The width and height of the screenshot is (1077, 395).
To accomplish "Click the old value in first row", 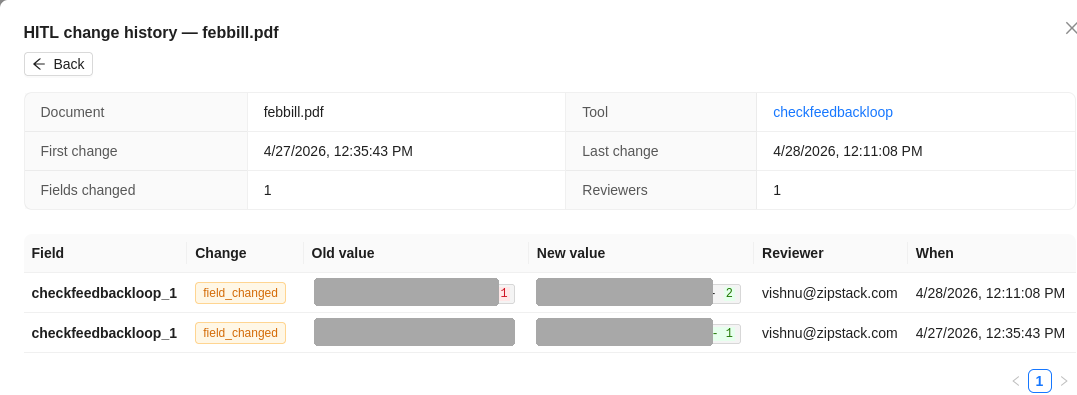I will coord(414,293).
